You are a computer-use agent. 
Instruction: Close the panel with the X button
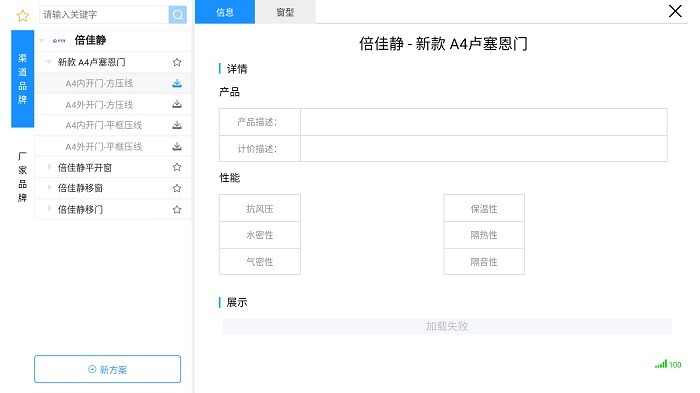[x=675, y=11]
